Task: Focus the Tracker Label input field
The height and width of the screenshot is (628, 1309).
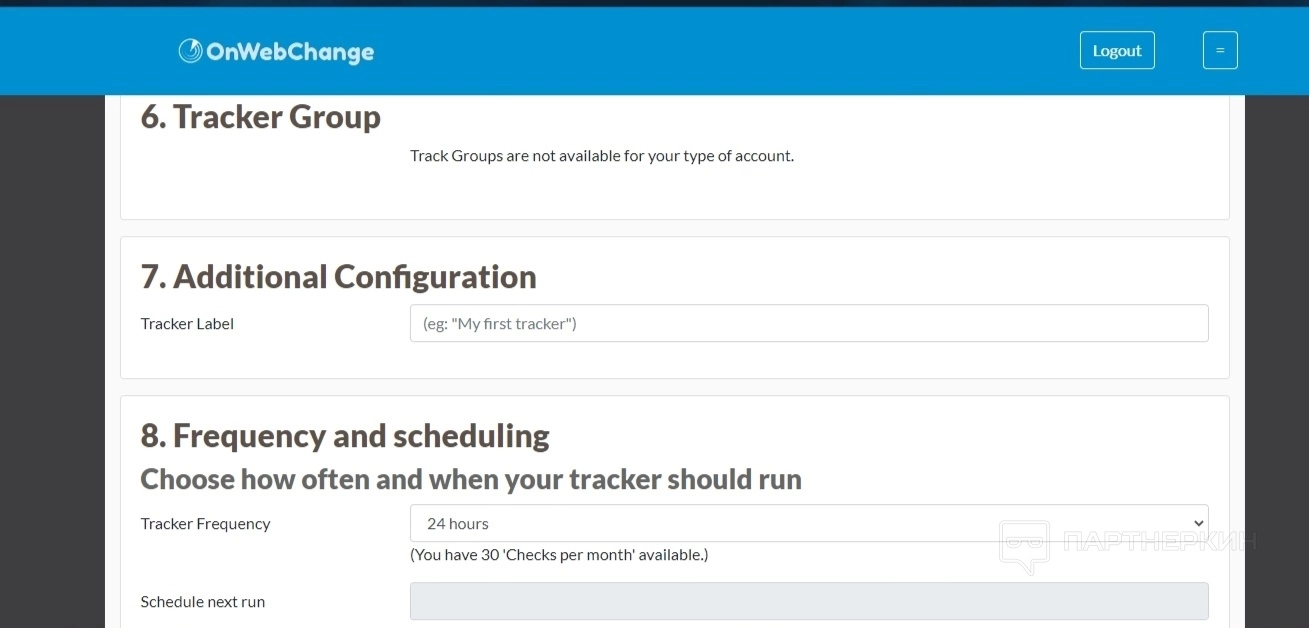Action: [808, 324]
